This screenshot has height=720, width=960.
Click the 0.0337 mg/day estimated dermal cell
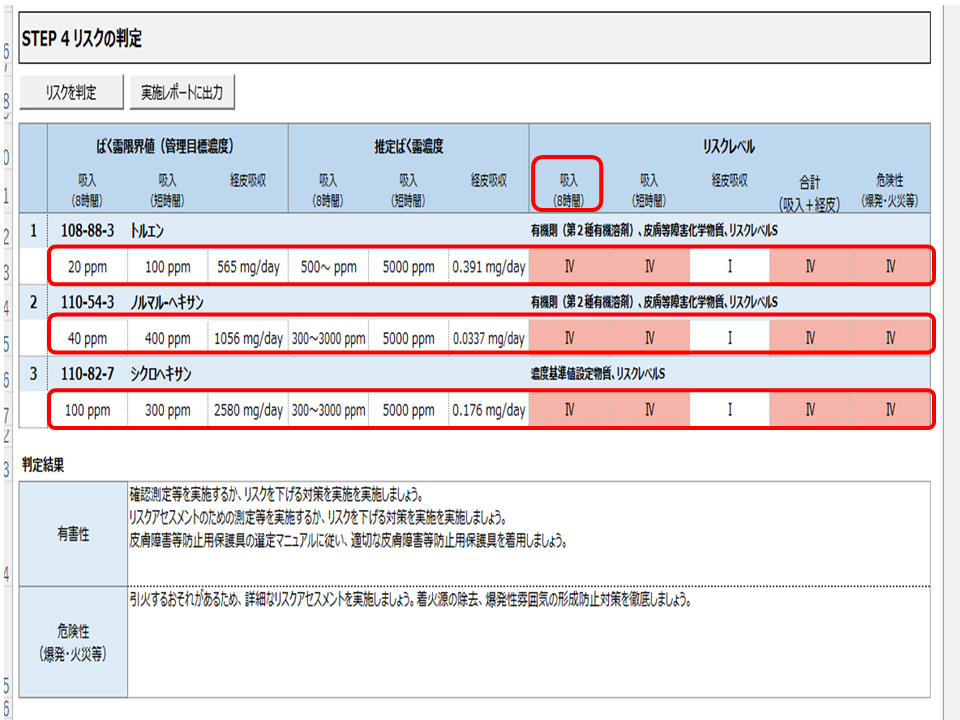click(488, 338)
